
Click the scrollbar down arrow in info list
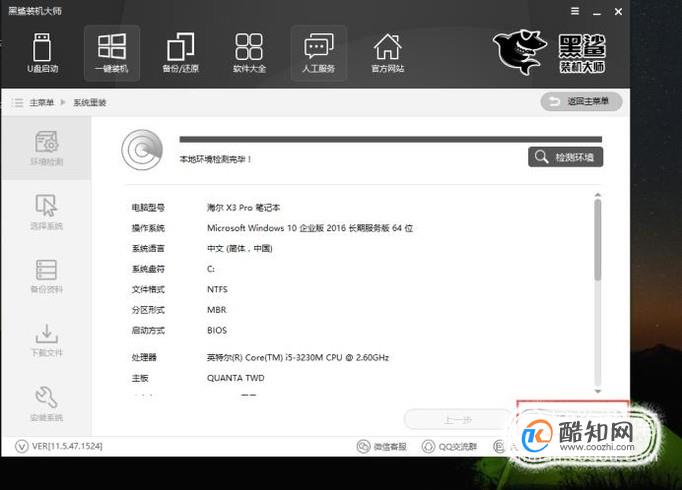point(598,391)
